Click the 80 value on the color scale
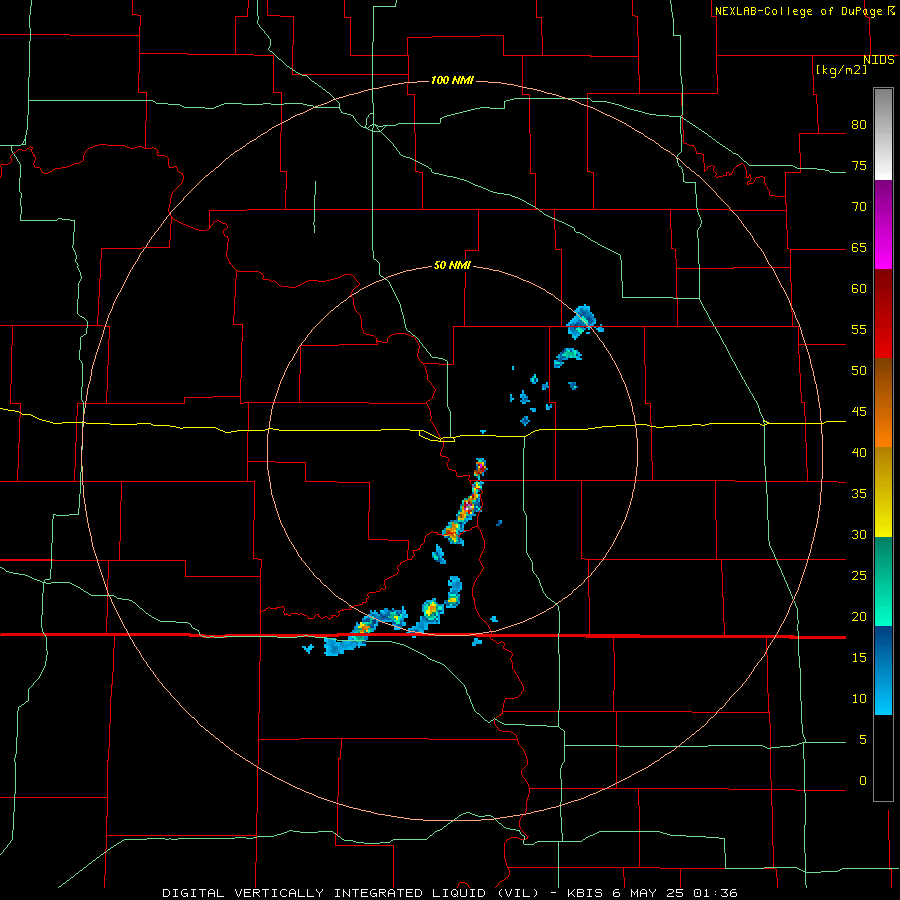This screenshot has width=900, height=900. [x=859, y=125]
